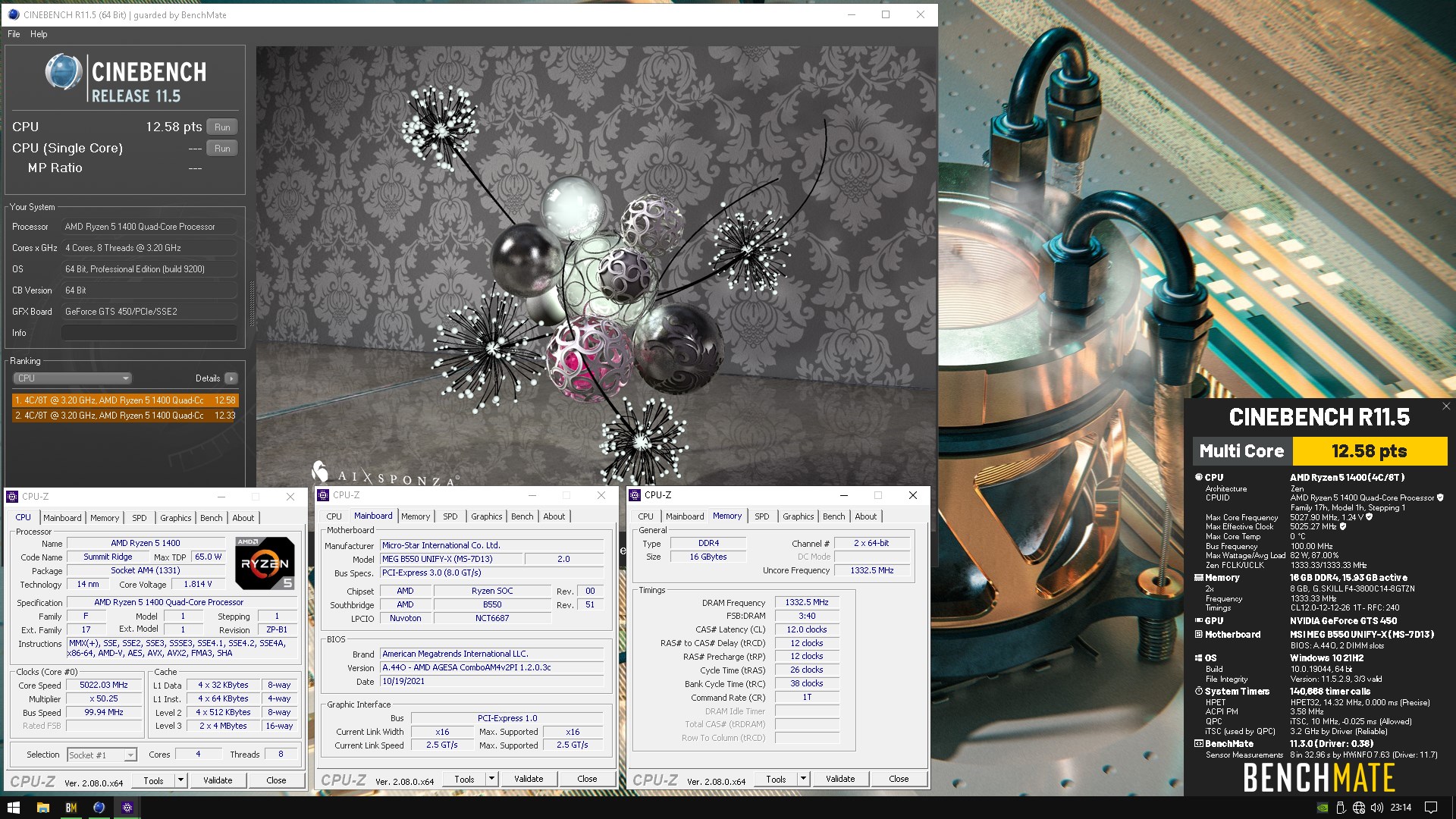Select ranking row 1 scoring 12.58

tap(125, 400)
